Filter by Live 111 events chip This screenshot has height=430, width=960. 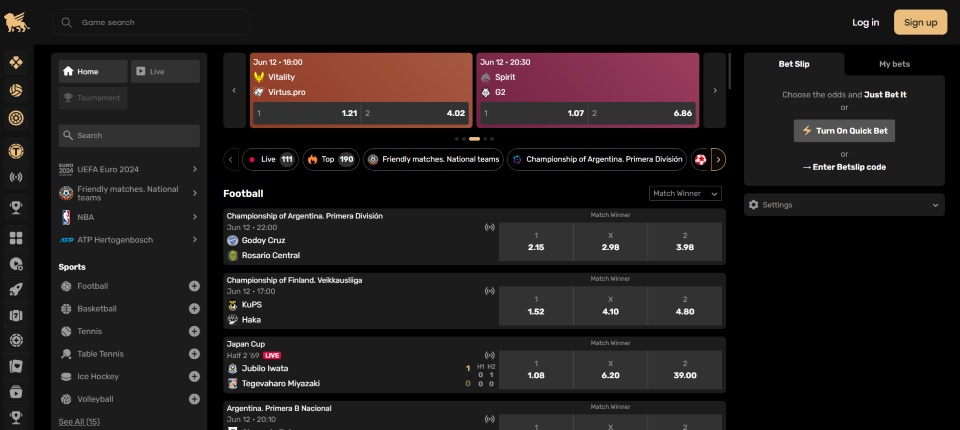pyautogui.click(x=270, y=159)
